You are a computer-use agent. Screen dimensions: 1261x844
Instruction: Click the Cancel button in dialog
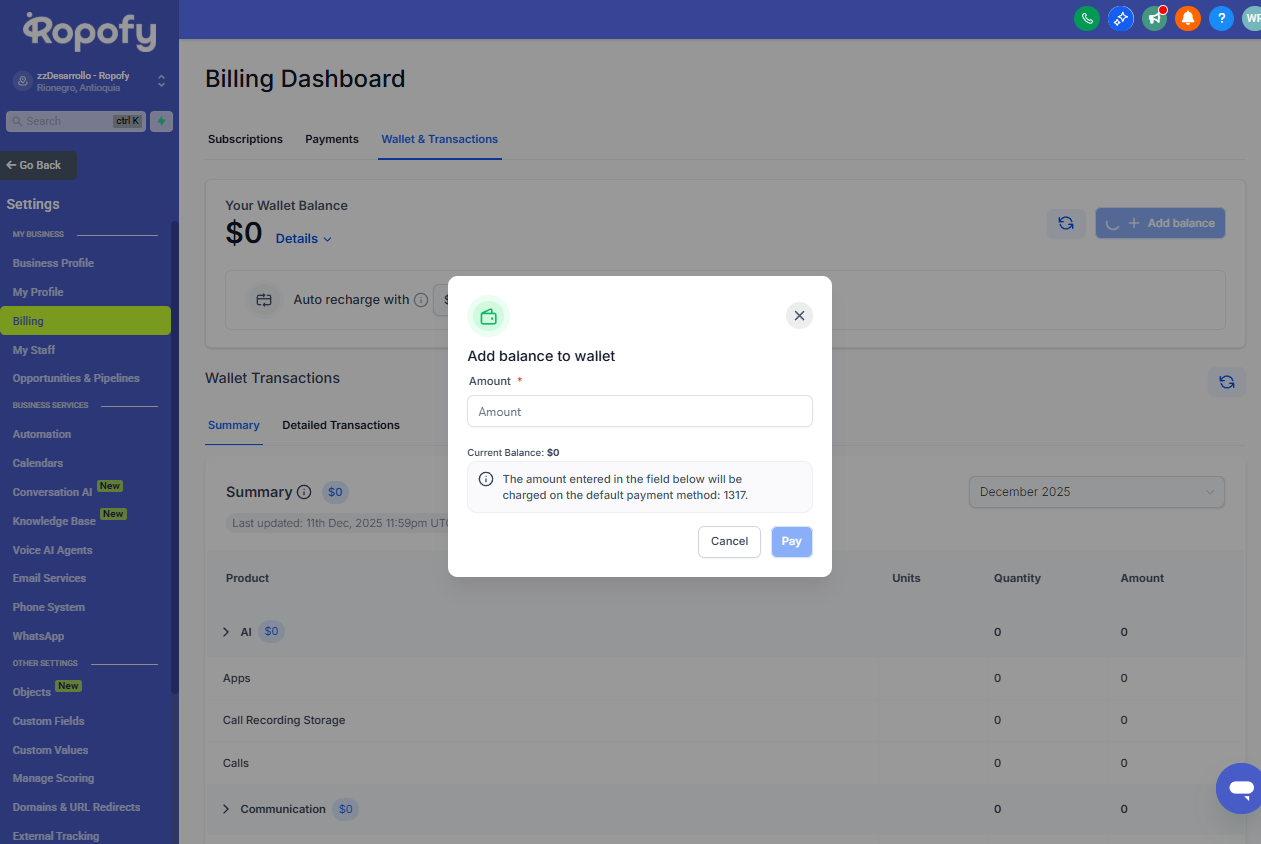pos(729,541)
